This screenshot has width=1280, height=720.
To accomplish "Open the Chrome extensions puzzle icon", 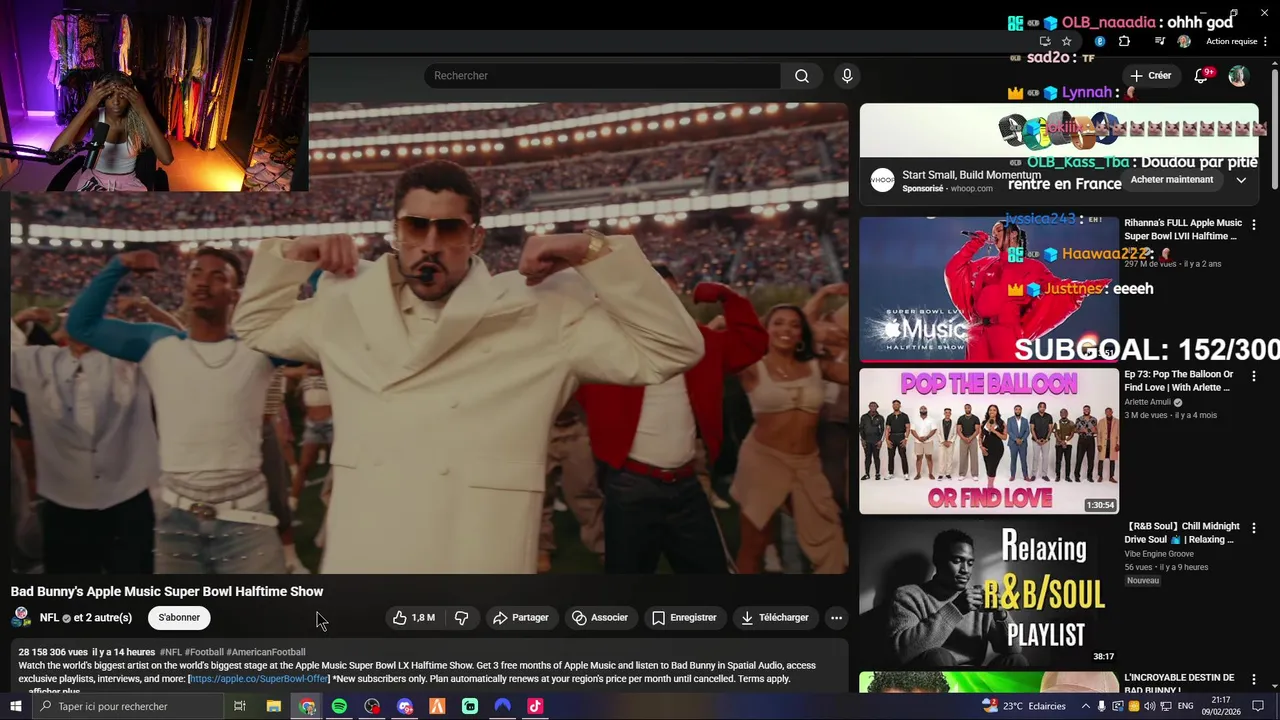I will pyautogui.click(x=1124, y=41).
